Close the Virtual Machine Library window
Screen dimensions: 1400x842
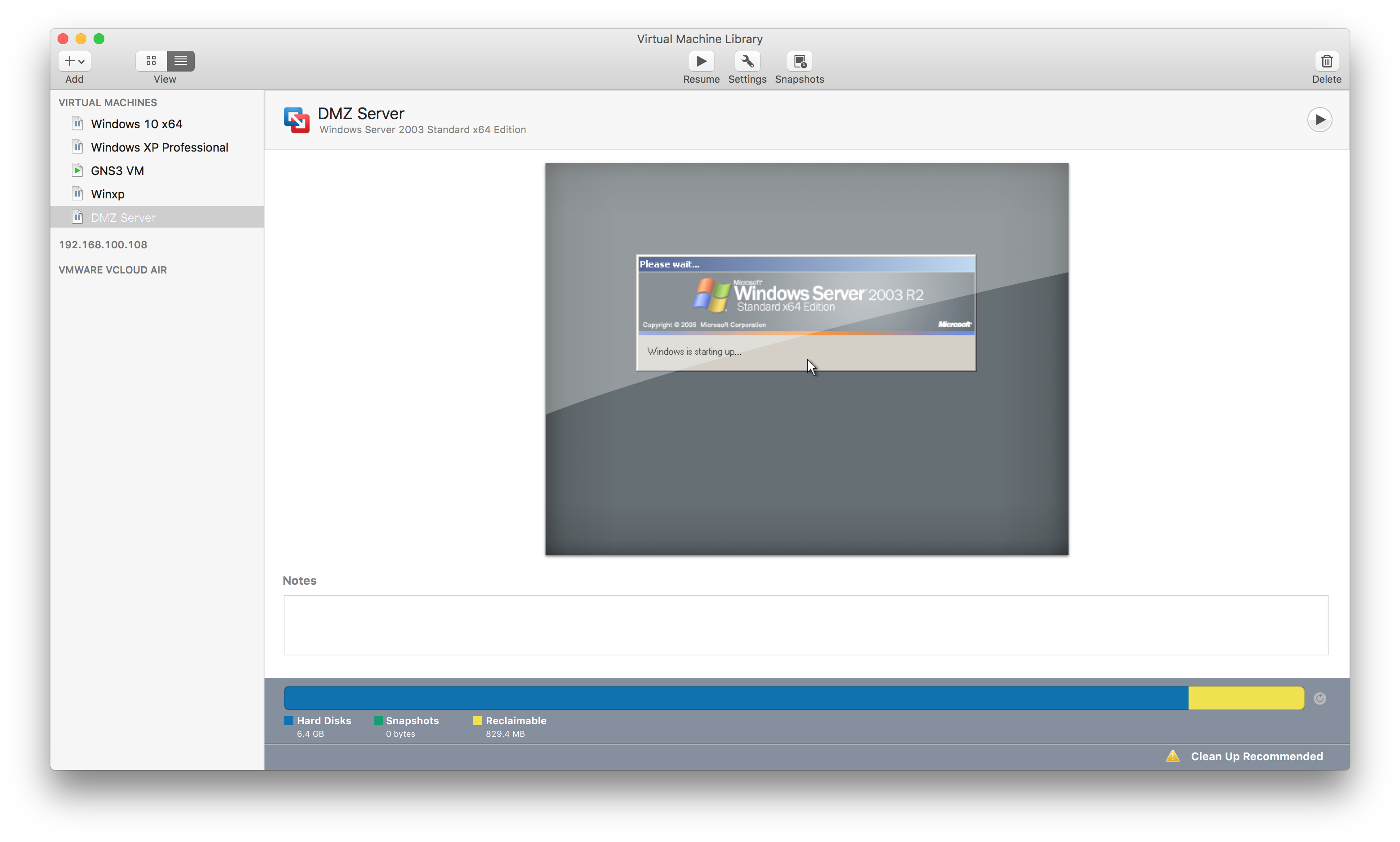(63, 39)
